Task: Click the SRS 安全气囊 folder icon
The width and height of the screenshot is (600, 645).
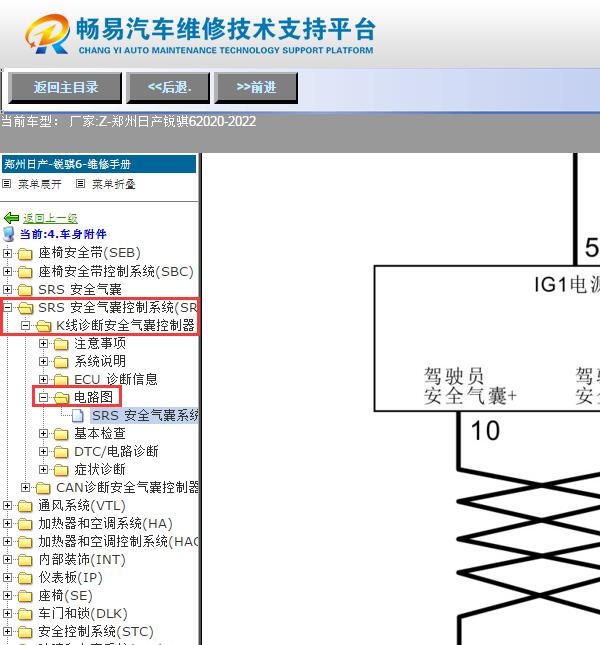Action: (25, 290)
